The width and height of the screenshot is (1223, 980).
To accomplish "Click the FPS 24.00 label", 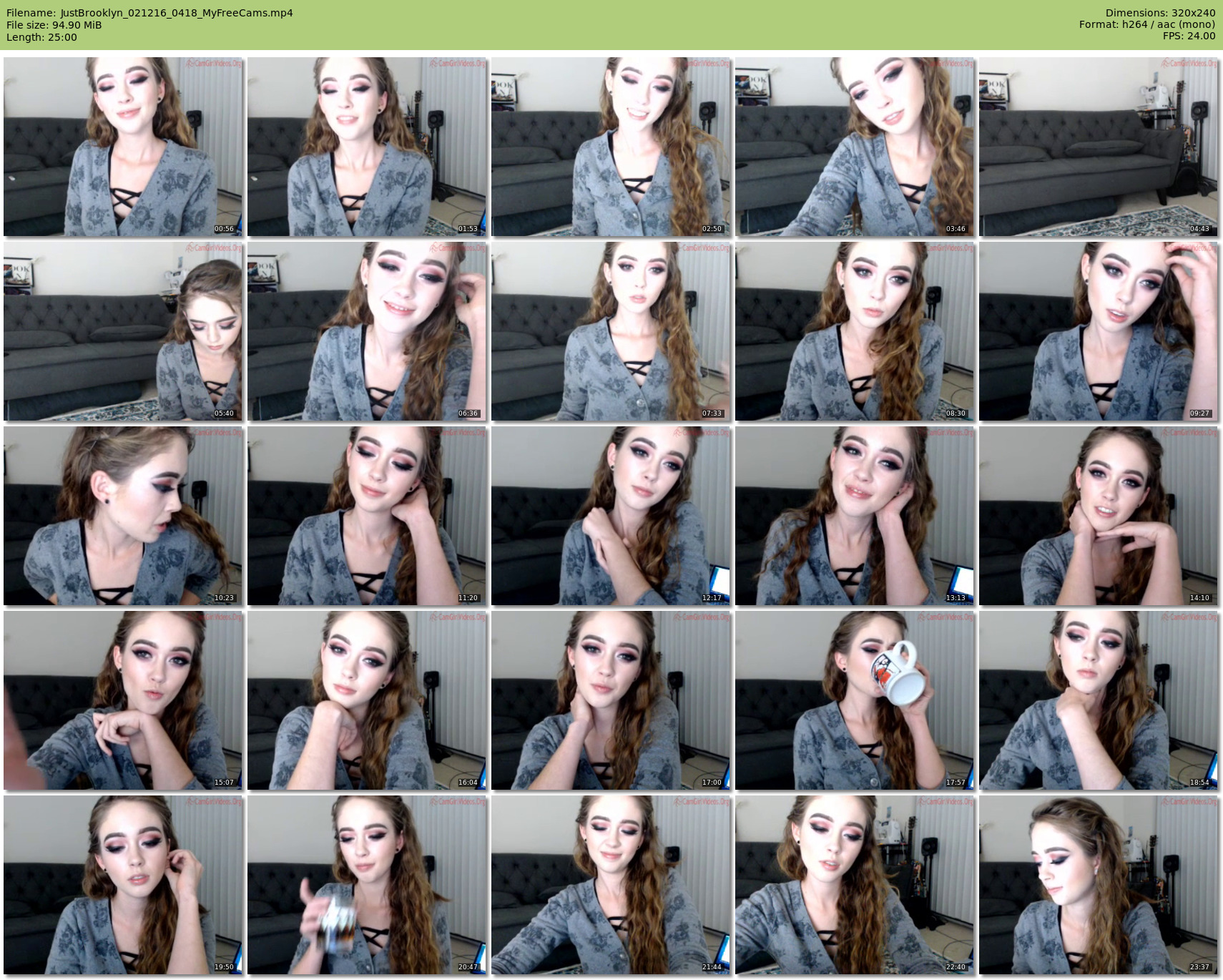I will click(1189, 36).
